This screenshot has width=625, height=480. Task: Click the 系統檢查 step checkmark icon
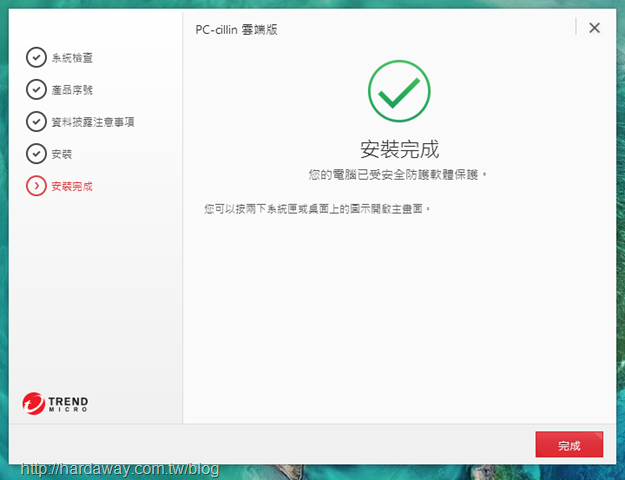[x=36, y=57]
